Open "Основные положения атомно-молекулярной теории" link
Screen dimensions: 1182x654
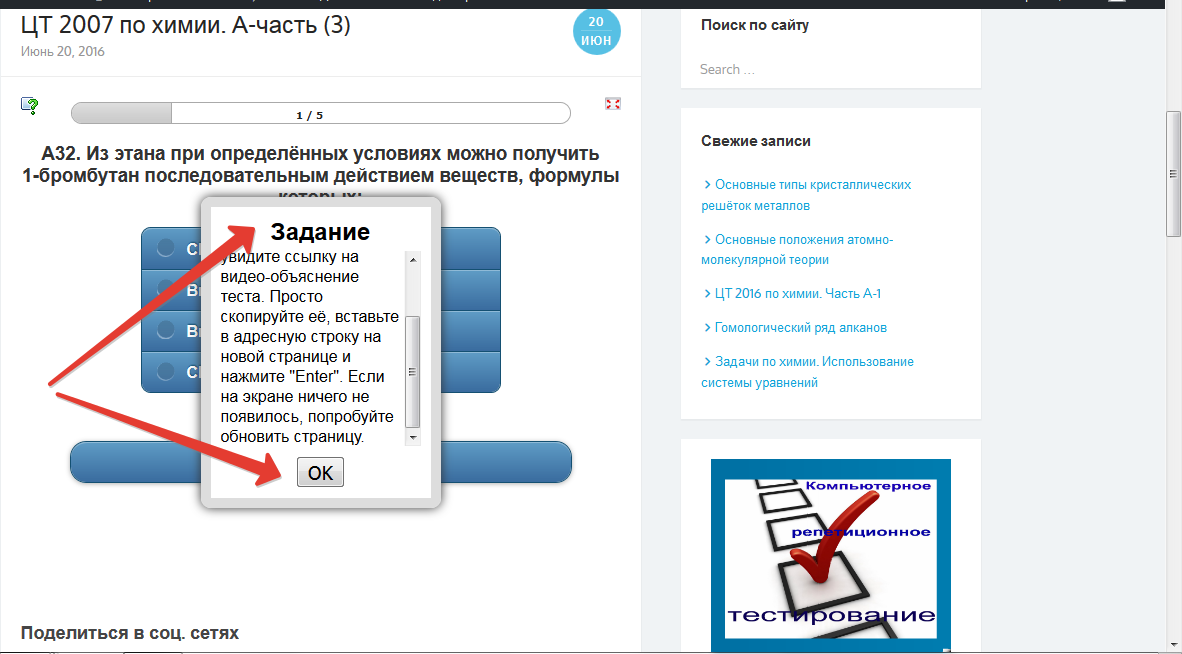pyautogui.click(x=797, y=249)
